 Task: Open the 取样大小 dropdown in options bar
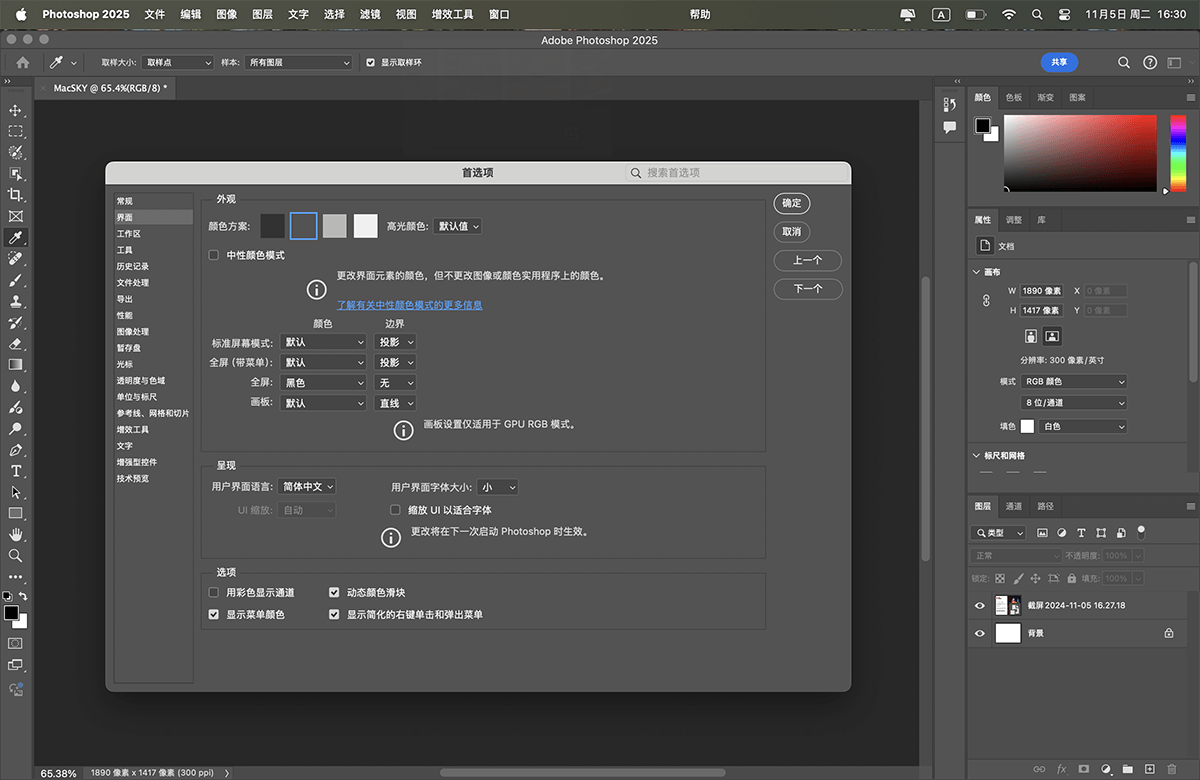click(x=178, y=62)
